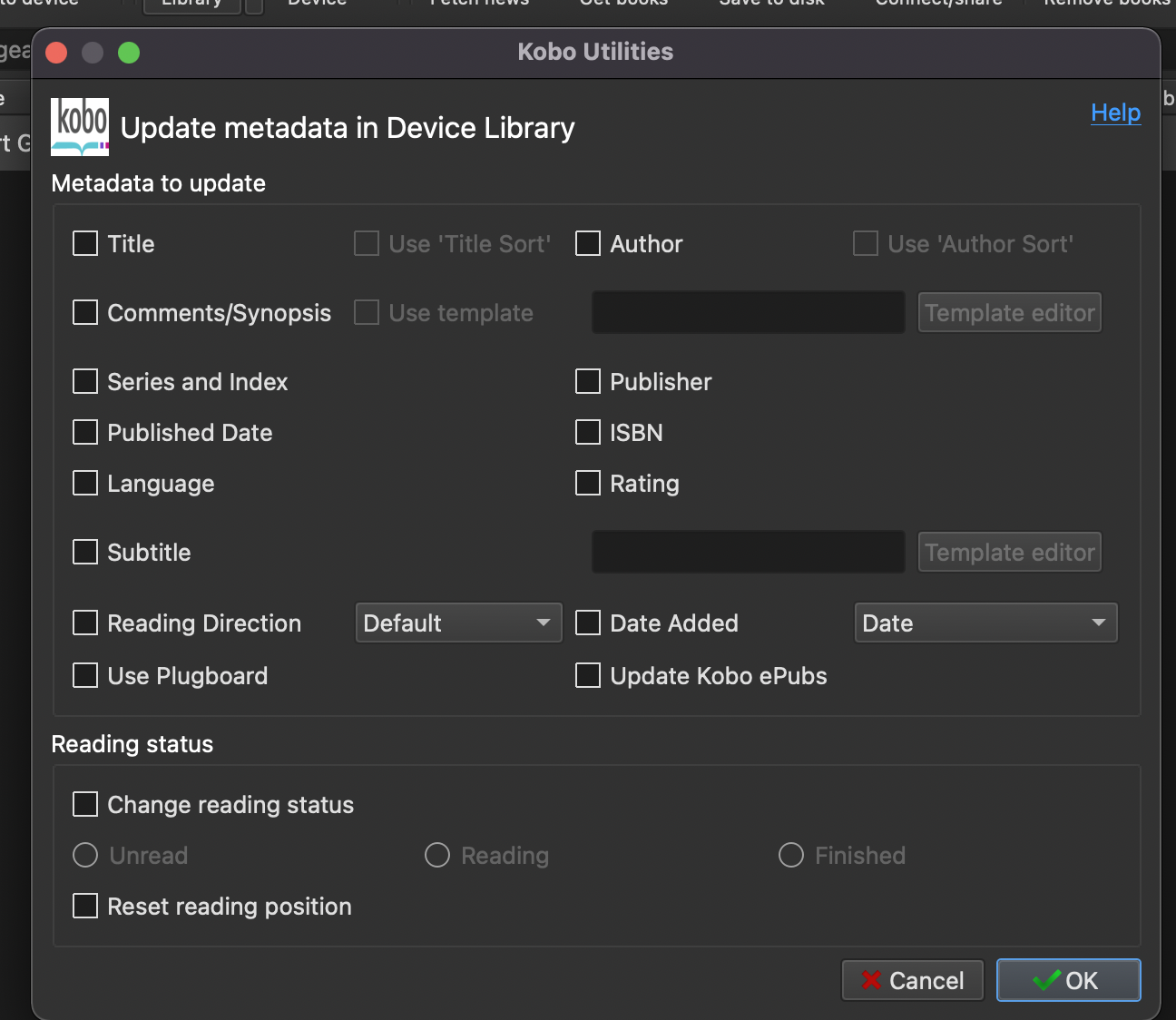The width and height of the screenshot is (1176, 1020).
Task: Toggle the Use Plugboard checkbox
Action: tap(85, 676)
